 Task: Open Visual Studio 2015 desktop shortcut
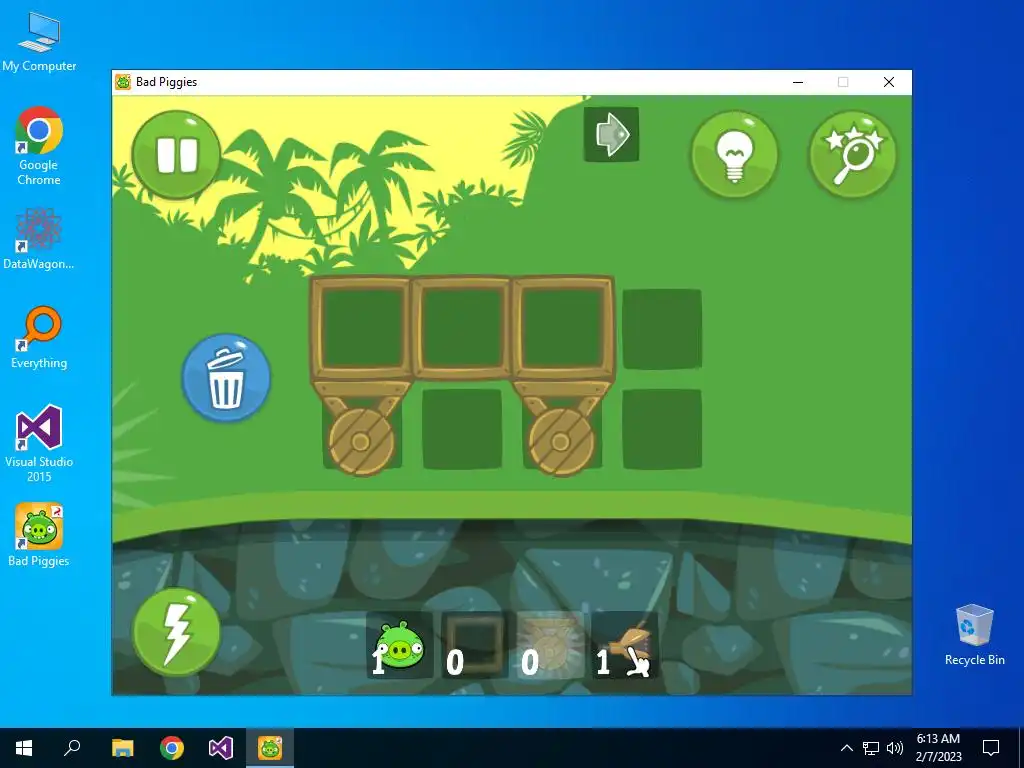[39, 444]
